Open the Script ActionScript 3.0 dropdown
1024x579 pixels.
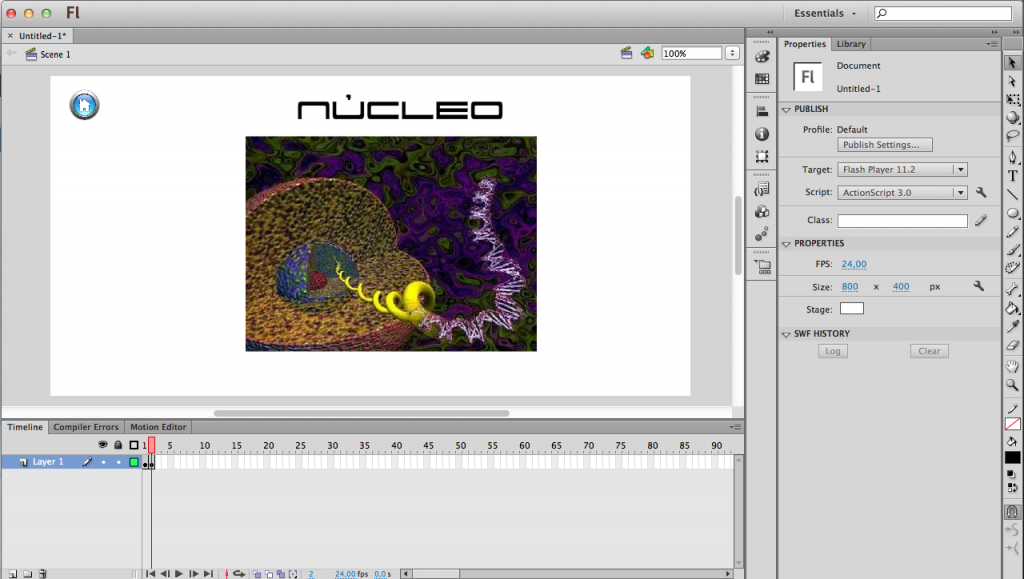click(902, 193)
